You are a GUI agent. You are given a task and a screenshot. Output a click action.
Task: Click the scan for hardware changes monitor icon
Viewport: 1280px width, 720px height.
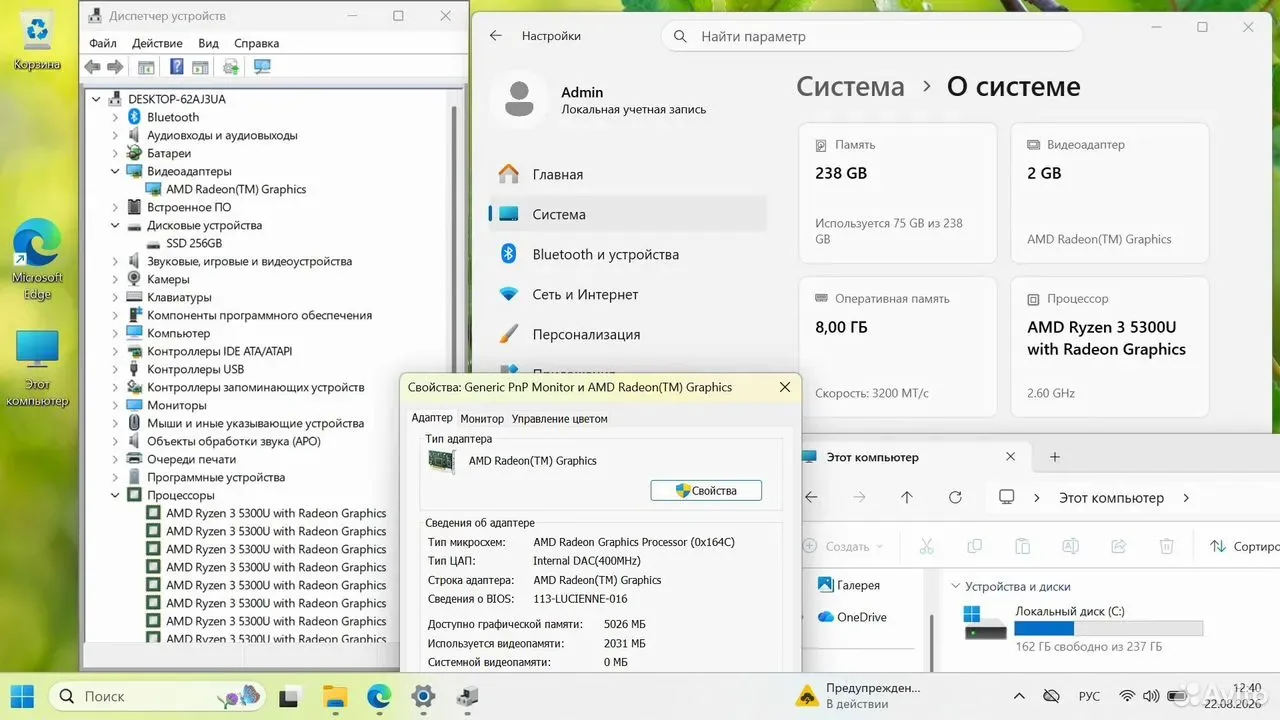click(262, 67)
